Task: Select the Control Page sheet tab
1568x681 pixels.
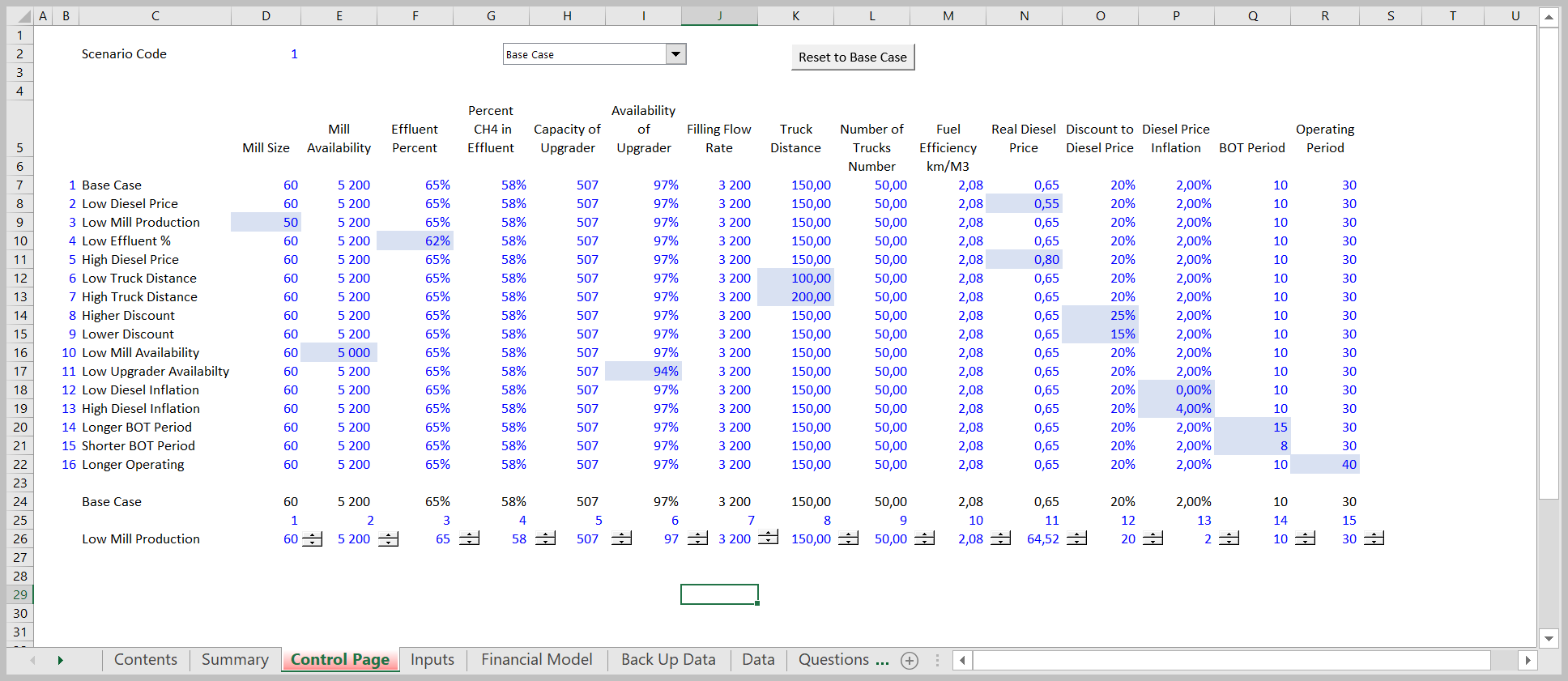Action: (x=340, y=660)
